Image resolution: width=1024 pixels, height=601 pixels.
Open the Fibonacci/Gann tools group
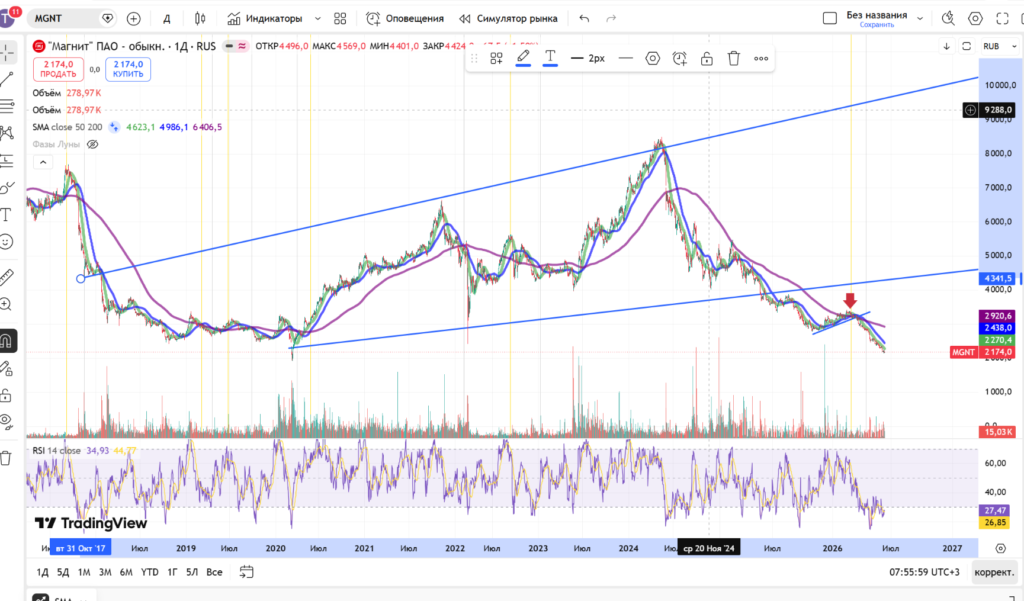(x=7, y=106)
